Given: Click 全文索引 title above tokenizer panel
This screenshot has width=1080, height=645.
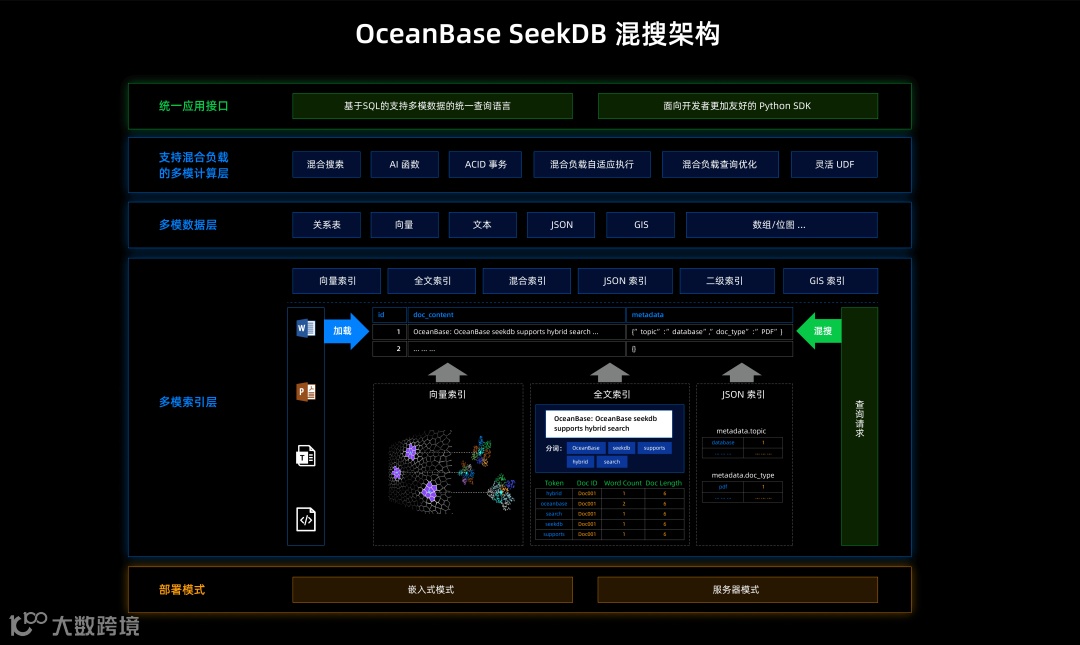Looking at the screenshot, I should pyautogui.click(x=612, y=395).
